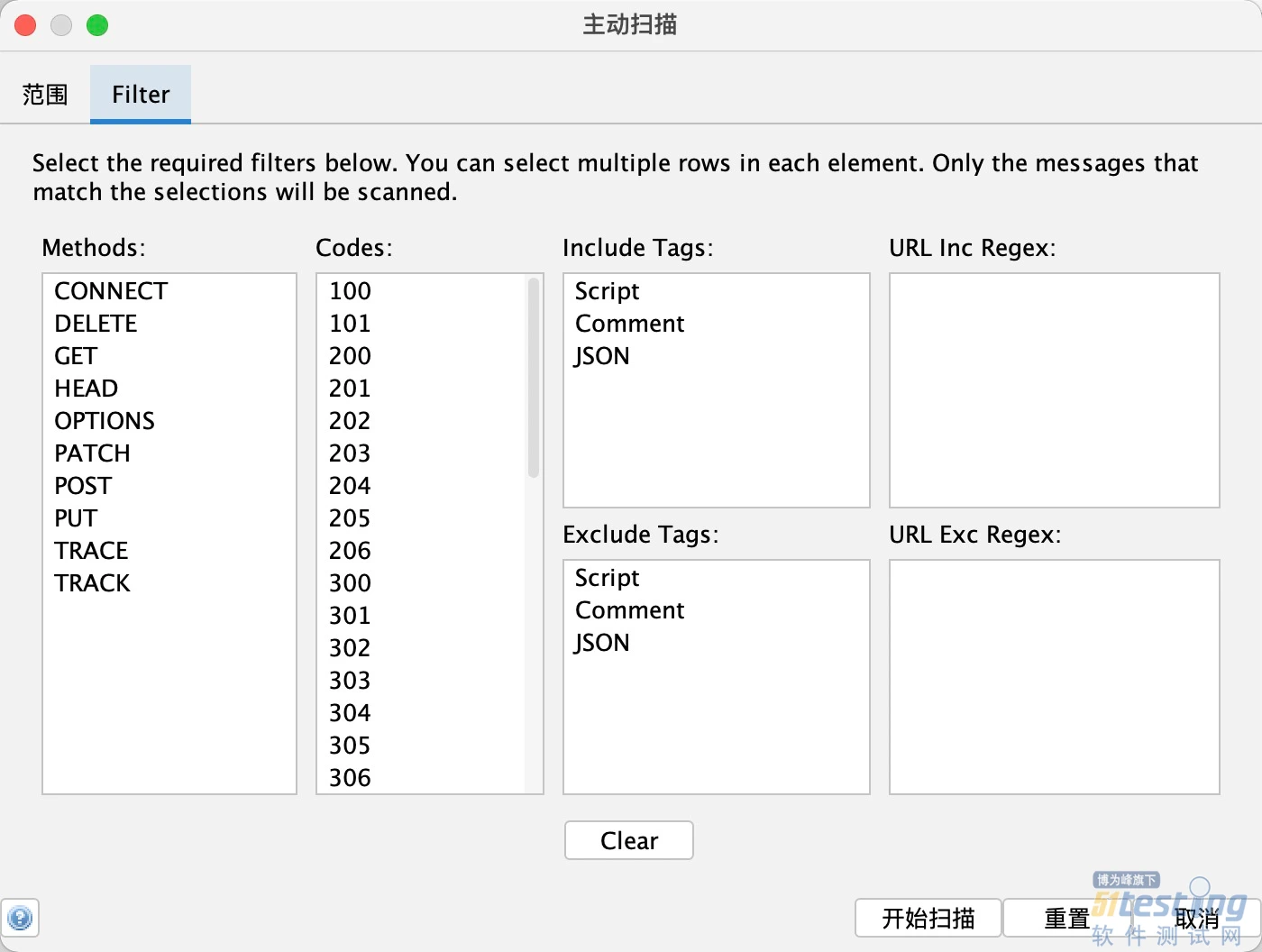The image size is (1262, 952).
Task: Select Comment under Exclude Tags
Action: (x=629, y=610)
